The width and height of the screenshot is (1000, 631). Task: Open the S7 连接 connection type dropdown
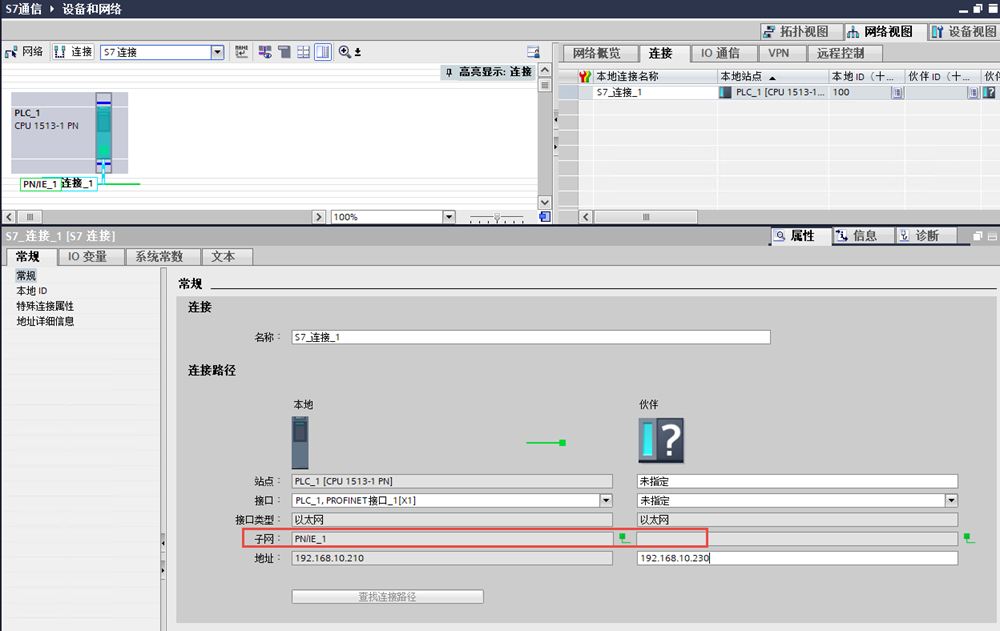tap(217, 52)
